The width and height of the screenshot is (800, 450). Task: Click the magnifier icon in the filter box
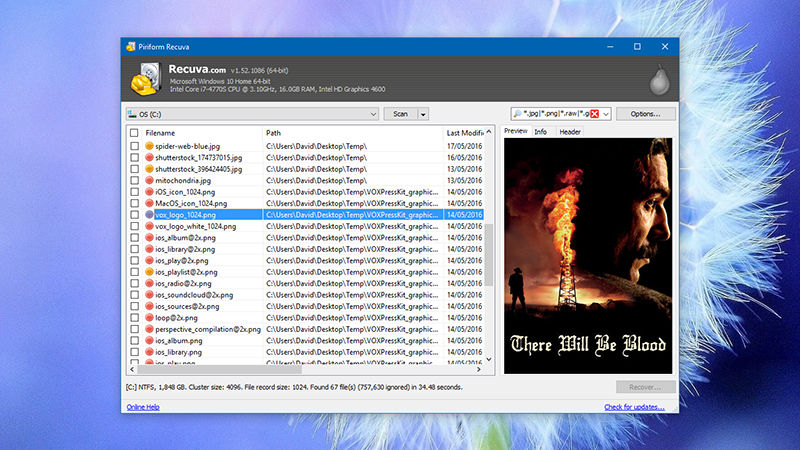(x=516, y=114)
